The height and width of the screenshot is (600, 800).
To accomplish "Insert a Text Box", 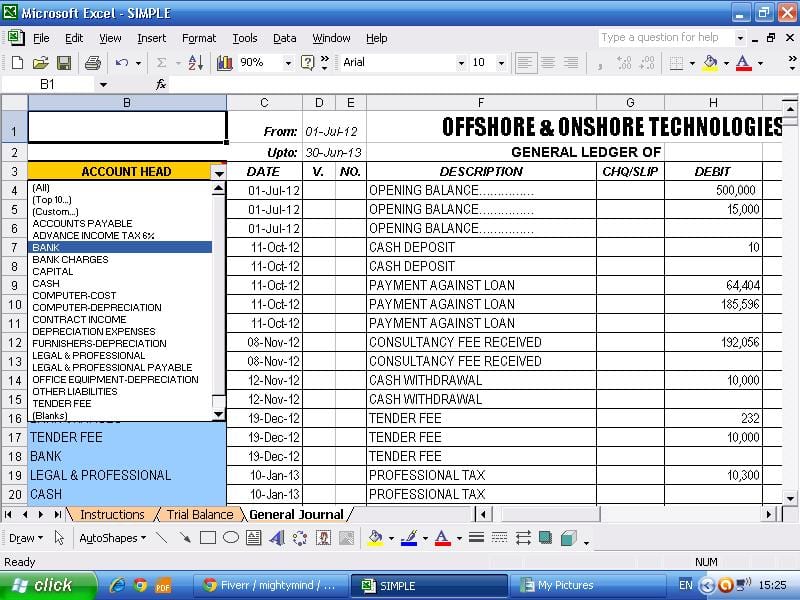I will tap(253, 538).
